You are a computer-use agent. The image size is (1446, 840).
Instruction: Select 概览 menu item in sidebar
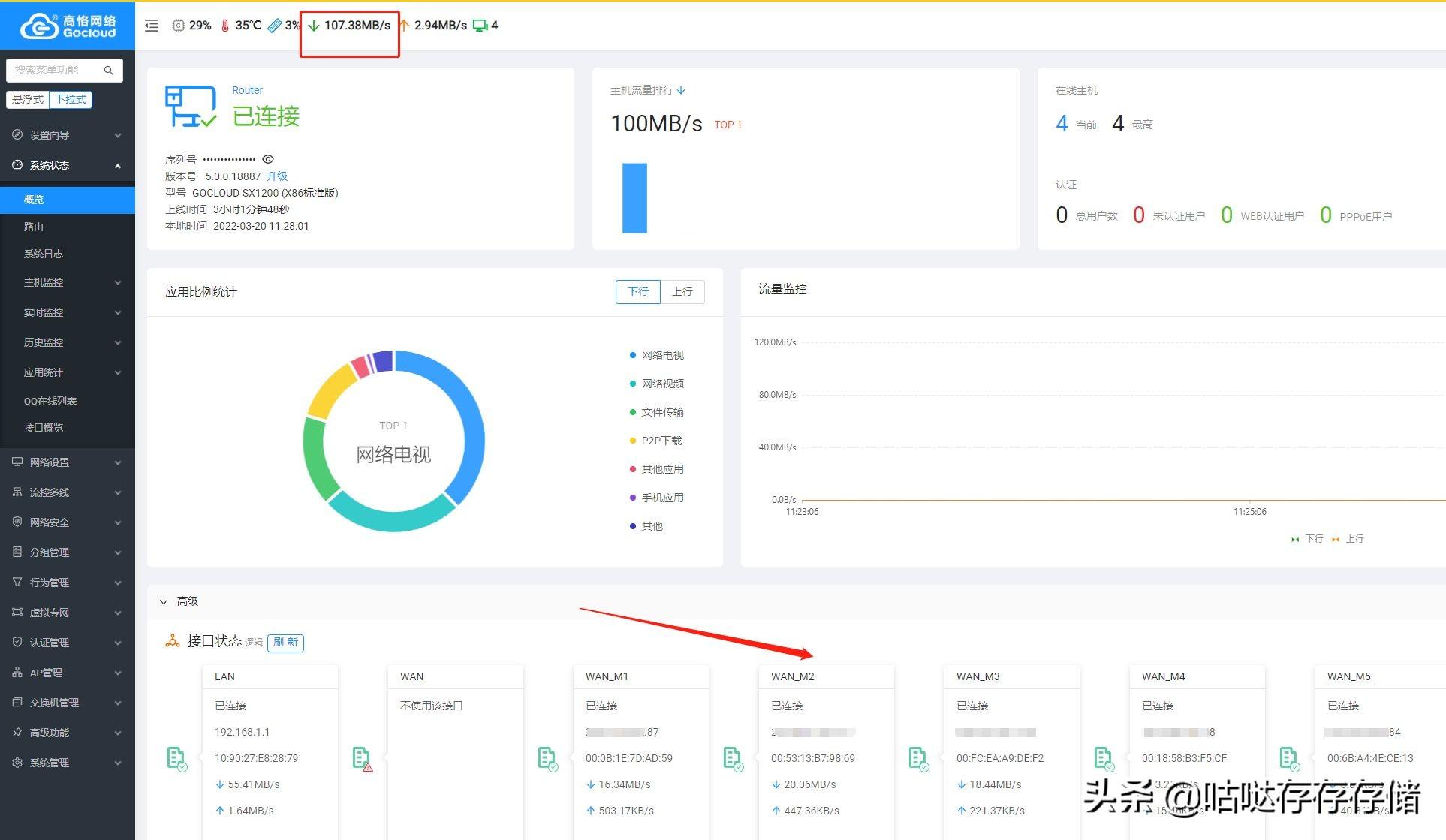point(67,199)
